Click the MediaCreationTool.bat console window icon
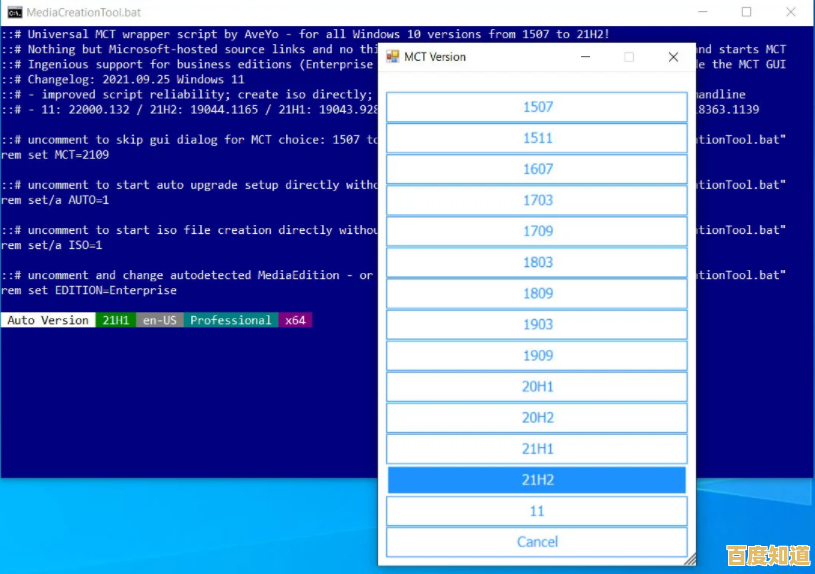This screenshot has height=574, width=815. 15,13
